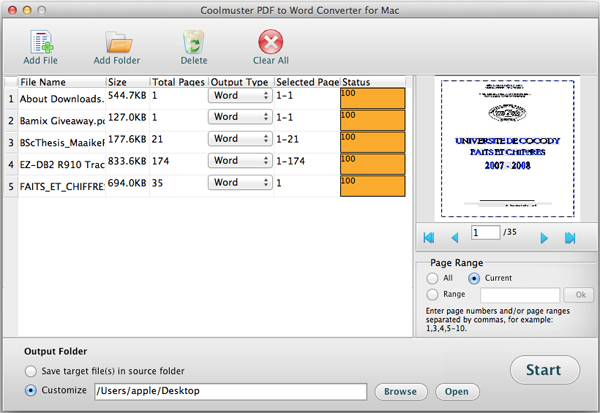Image resolution: width=600 pixels, height=413 pixels.
Task: Click the Clear All red X icon
Action: [271, 41]
